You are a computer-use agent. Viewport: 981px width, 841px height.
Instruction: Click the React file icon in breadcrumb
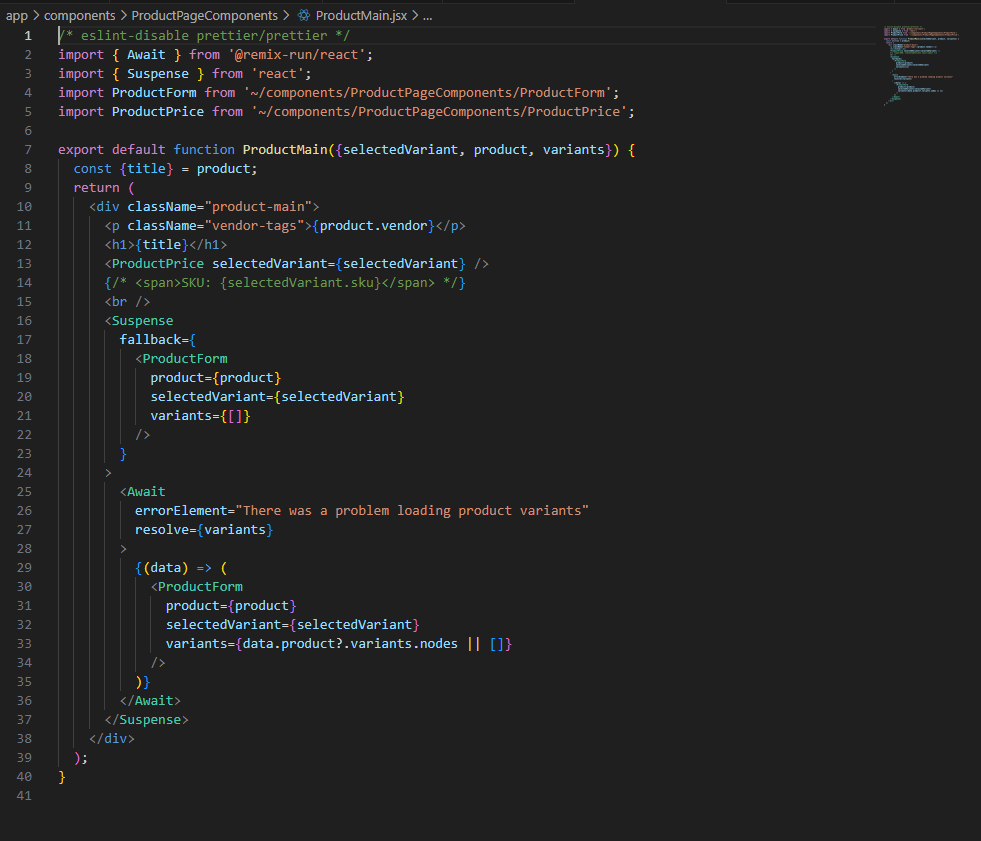click(303, 16)
